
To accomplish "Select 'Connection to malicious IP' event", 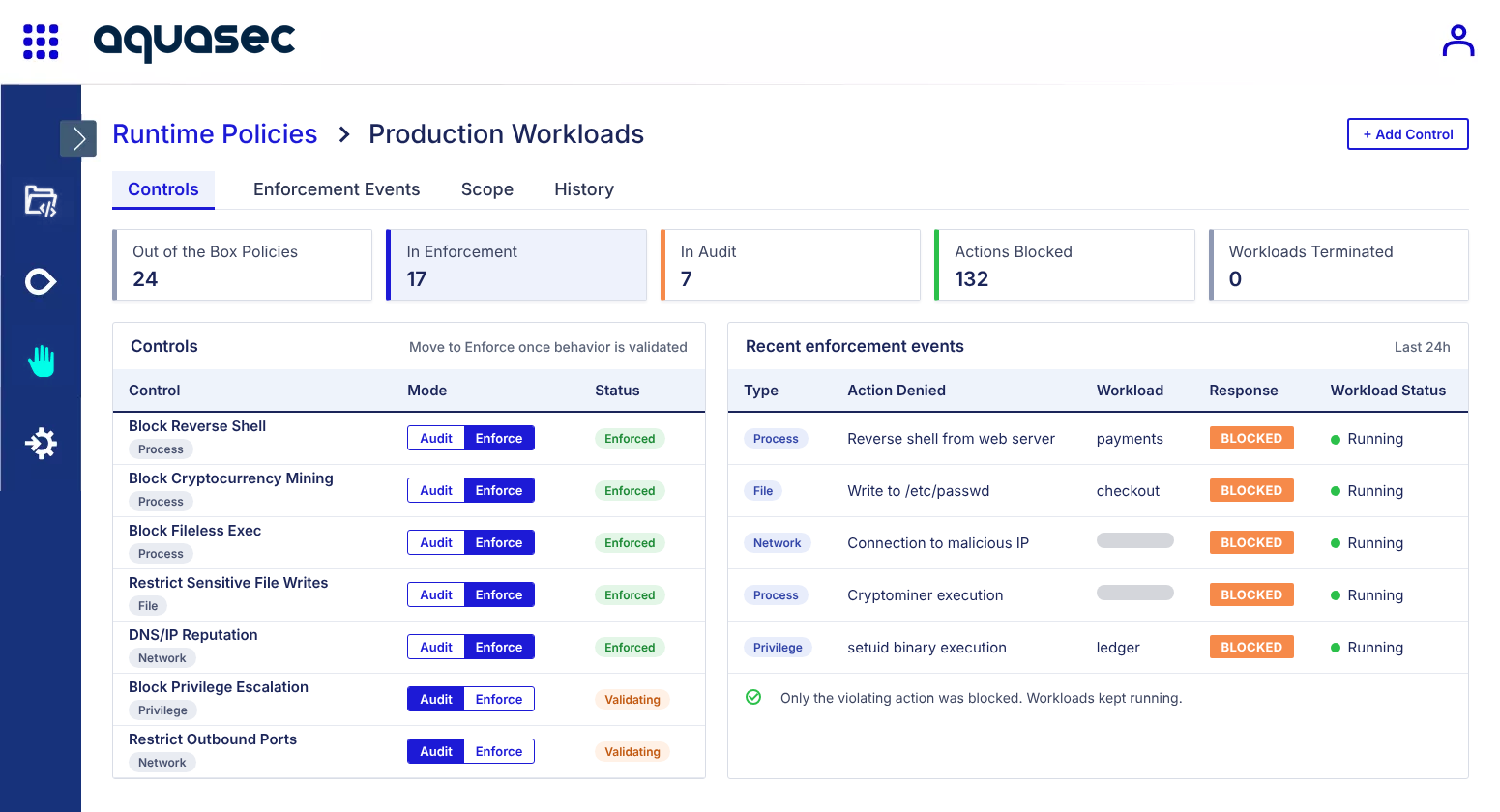I will (938, 543).
